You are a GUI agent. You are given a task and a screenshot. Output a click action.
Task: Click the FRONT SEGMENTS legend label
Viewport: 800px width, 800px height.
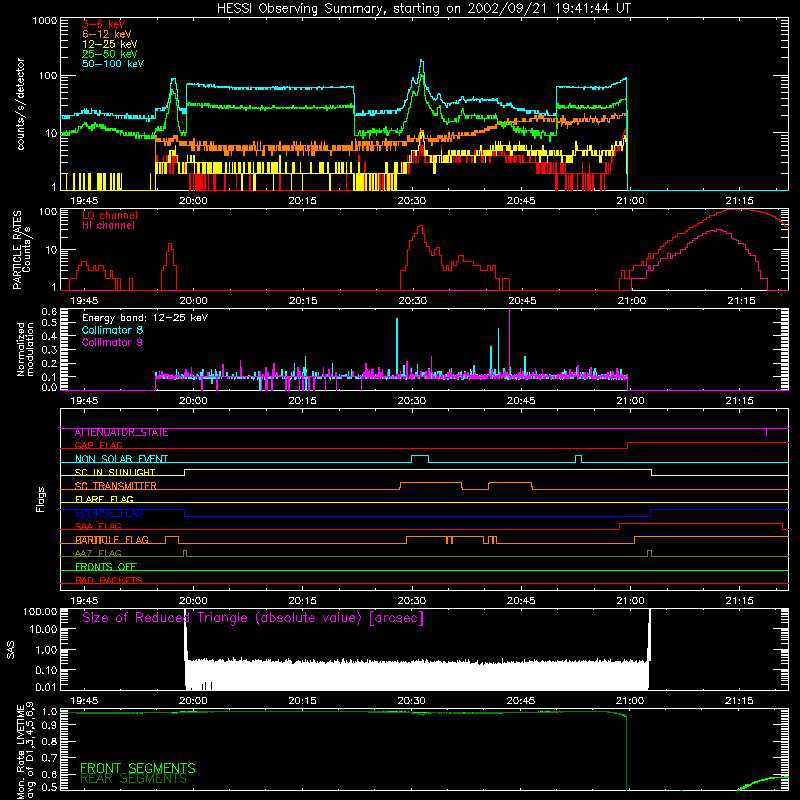point(138,768)
